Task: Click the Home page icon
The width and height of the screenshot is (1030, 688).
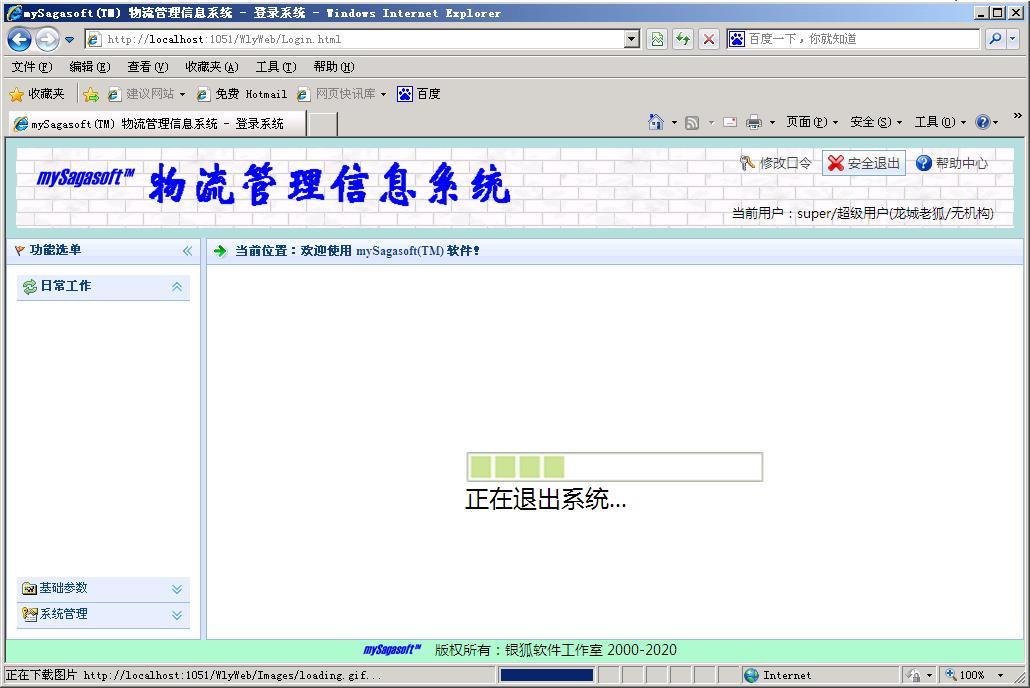Action: point(656,122)
